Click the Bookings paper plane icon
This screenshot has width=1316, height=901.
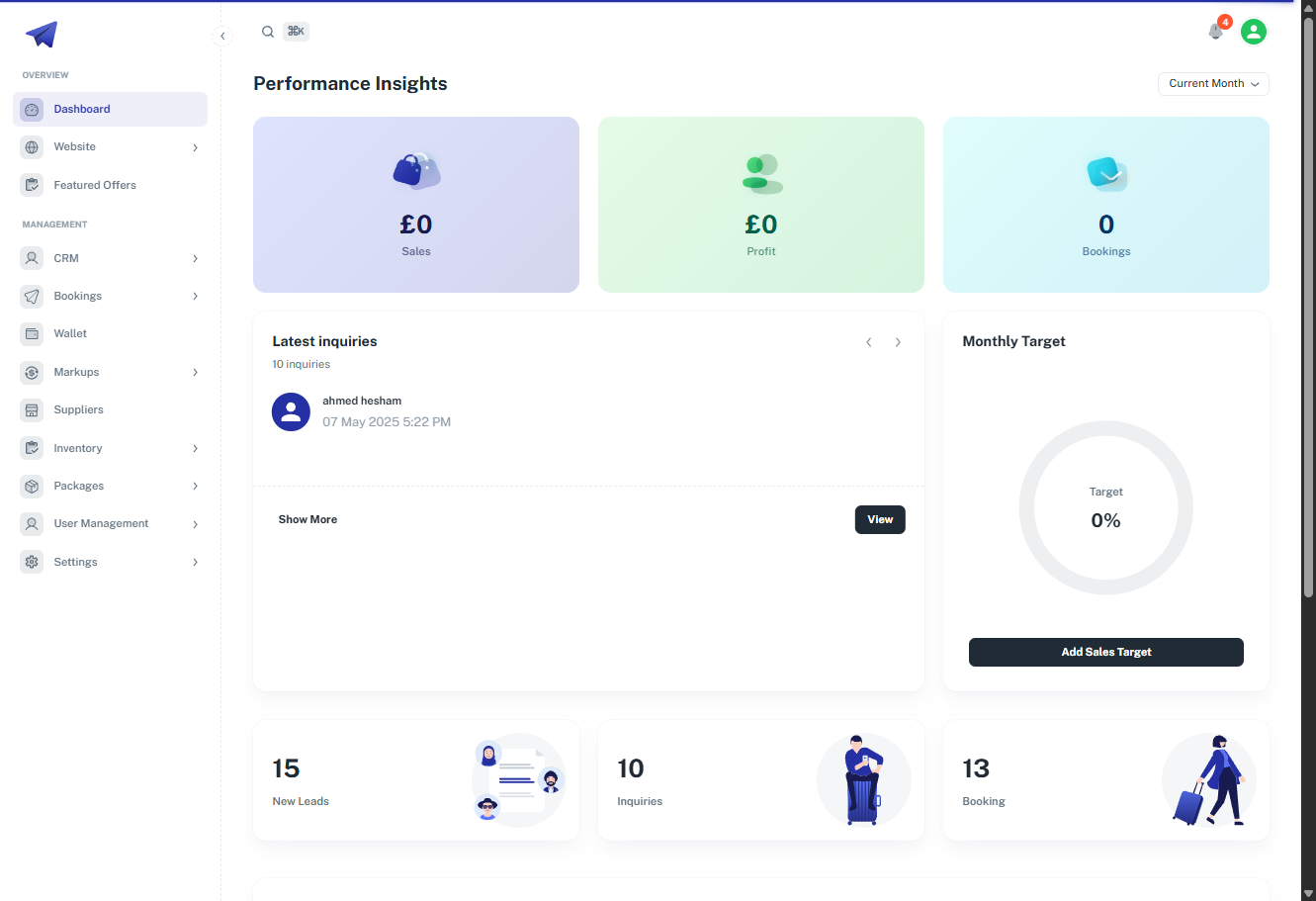[x=32, y=296]
